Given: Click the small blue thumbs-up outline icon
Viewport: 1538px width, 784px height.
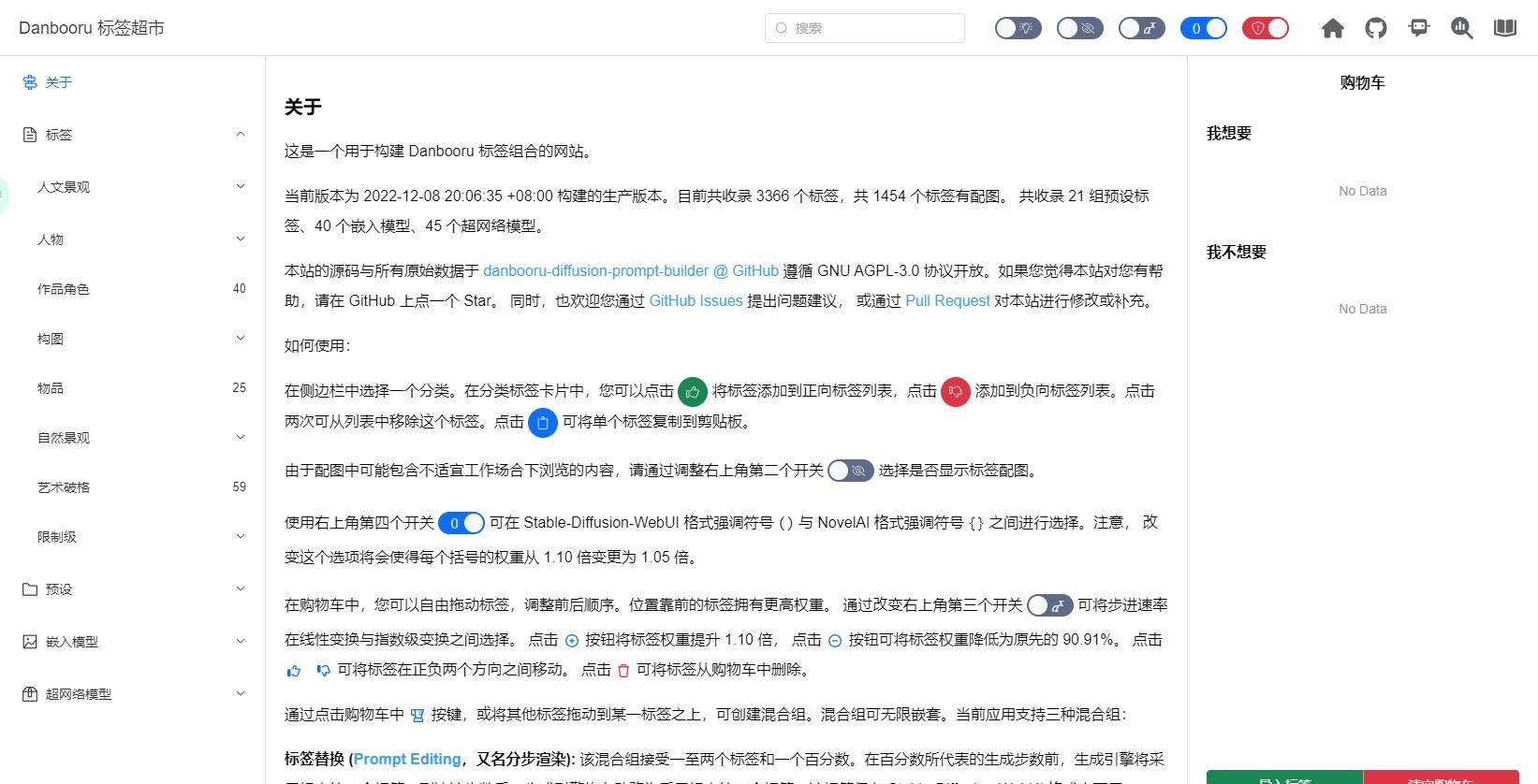Looking at the screenshot, I should click(294, 671).
